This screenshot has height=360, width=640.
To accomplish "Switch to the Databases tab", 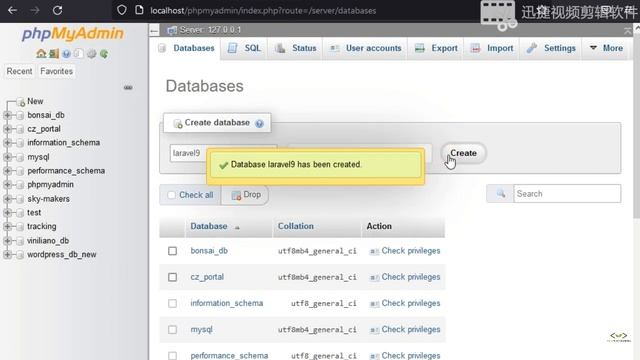I will (x=187, y=48).
